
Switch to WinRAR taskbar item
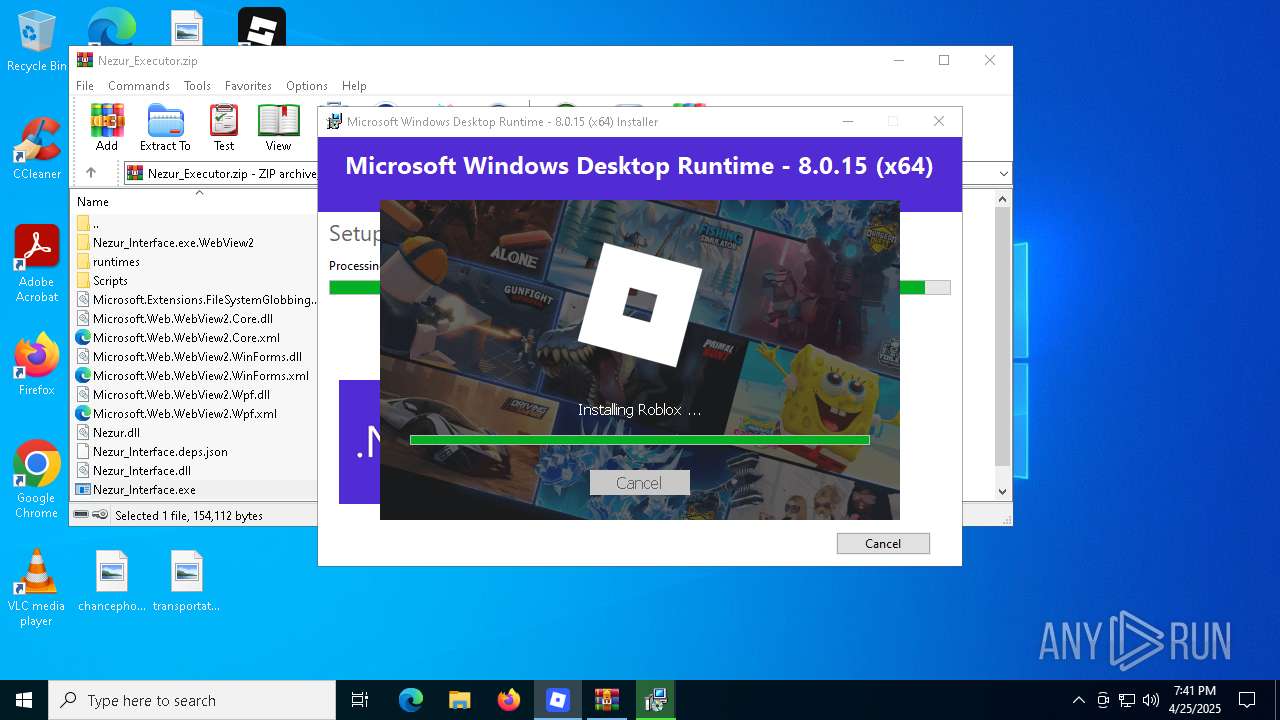tap(607, 700)
